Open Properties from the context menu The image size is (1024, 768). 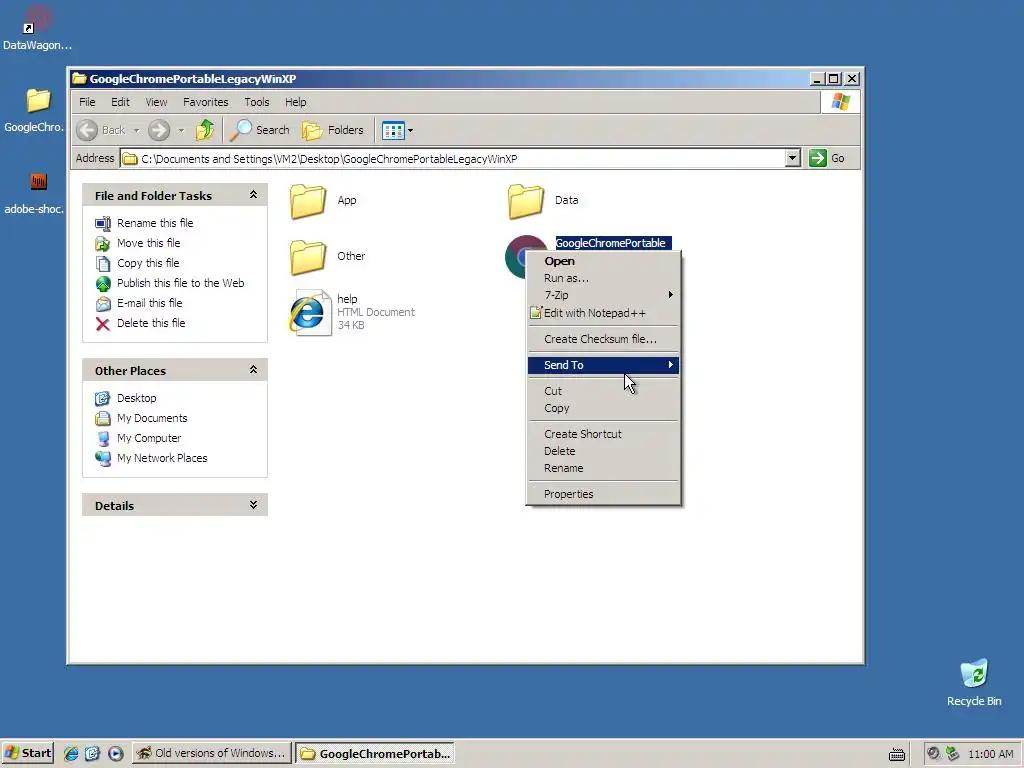(x=603, y=494)
